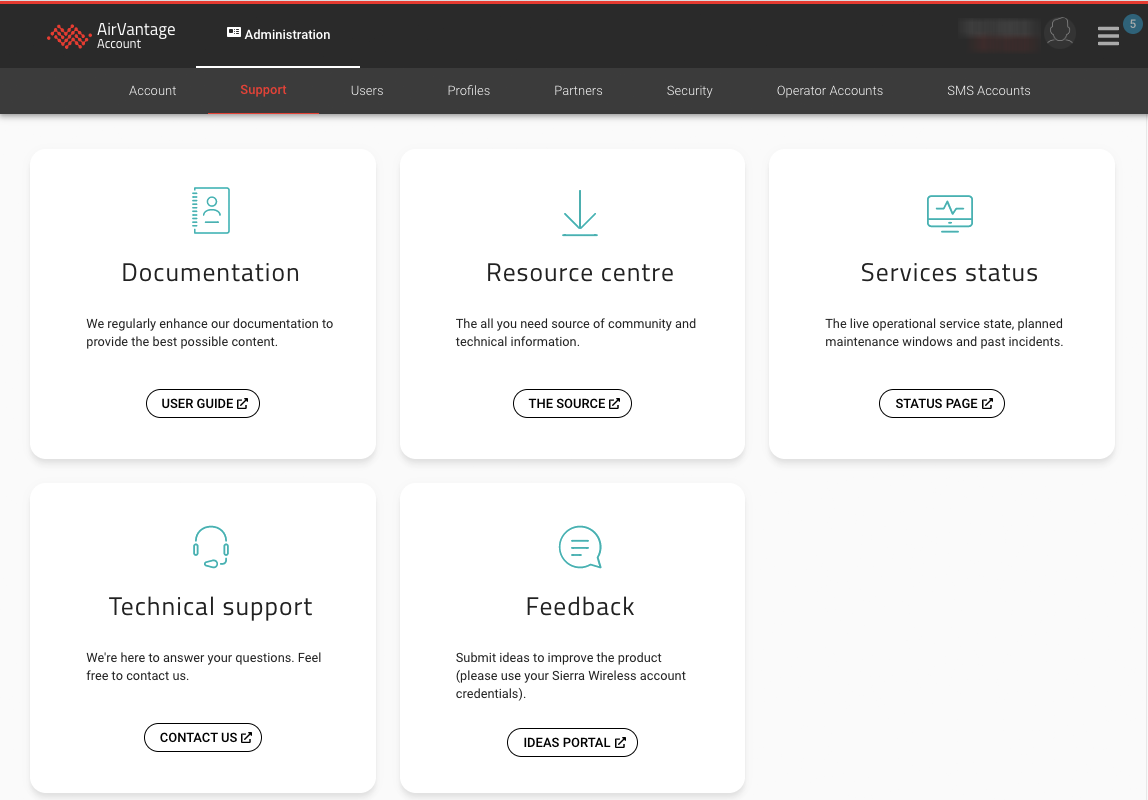The image size is (1148, 800).
Task: Click the AirVantage logo
Action: point(111,35)
